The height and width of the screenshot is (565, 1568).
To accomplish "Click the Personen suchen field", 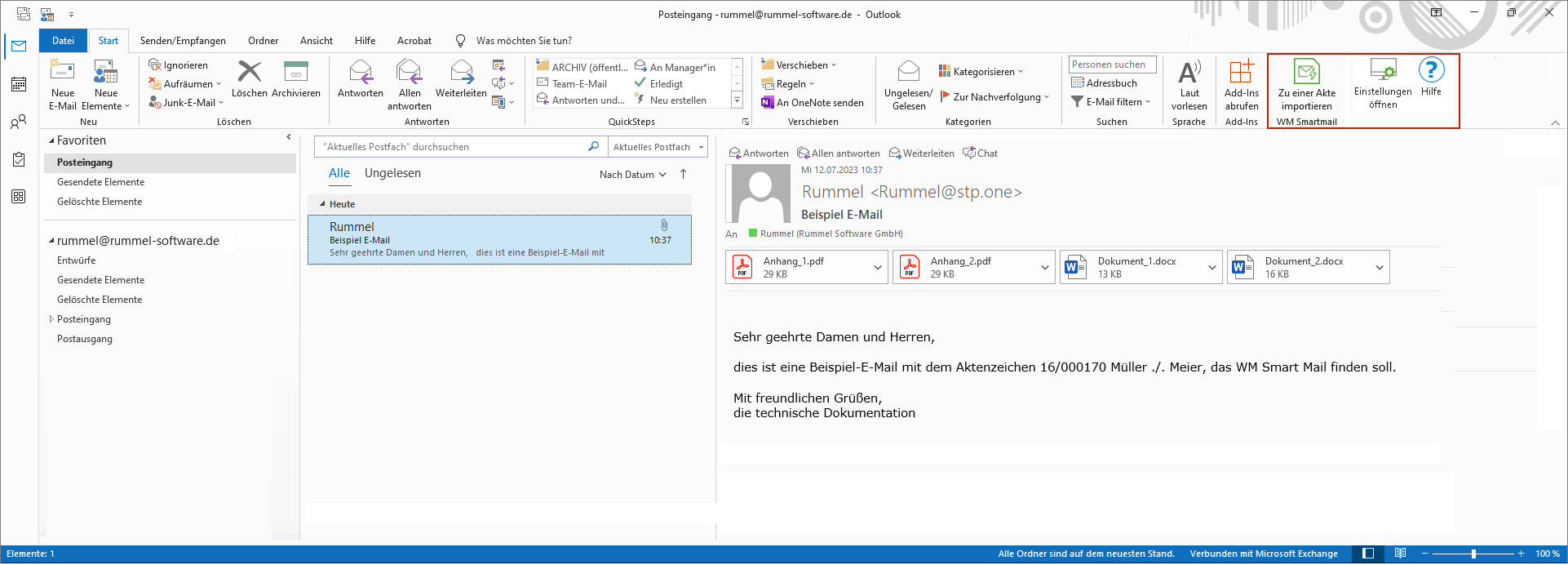I will pos(1112,65).
